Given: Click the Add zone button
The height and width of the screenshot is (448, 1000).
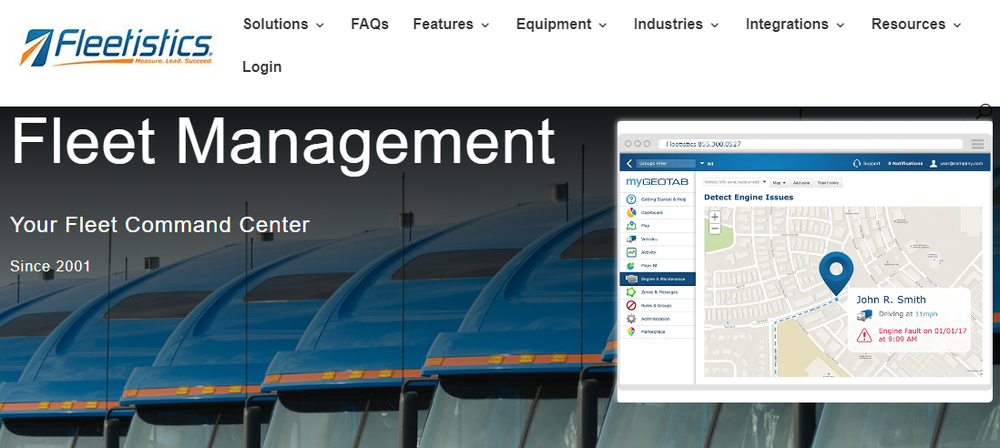Looking at the screenshot, I should [x=801, y=183].
